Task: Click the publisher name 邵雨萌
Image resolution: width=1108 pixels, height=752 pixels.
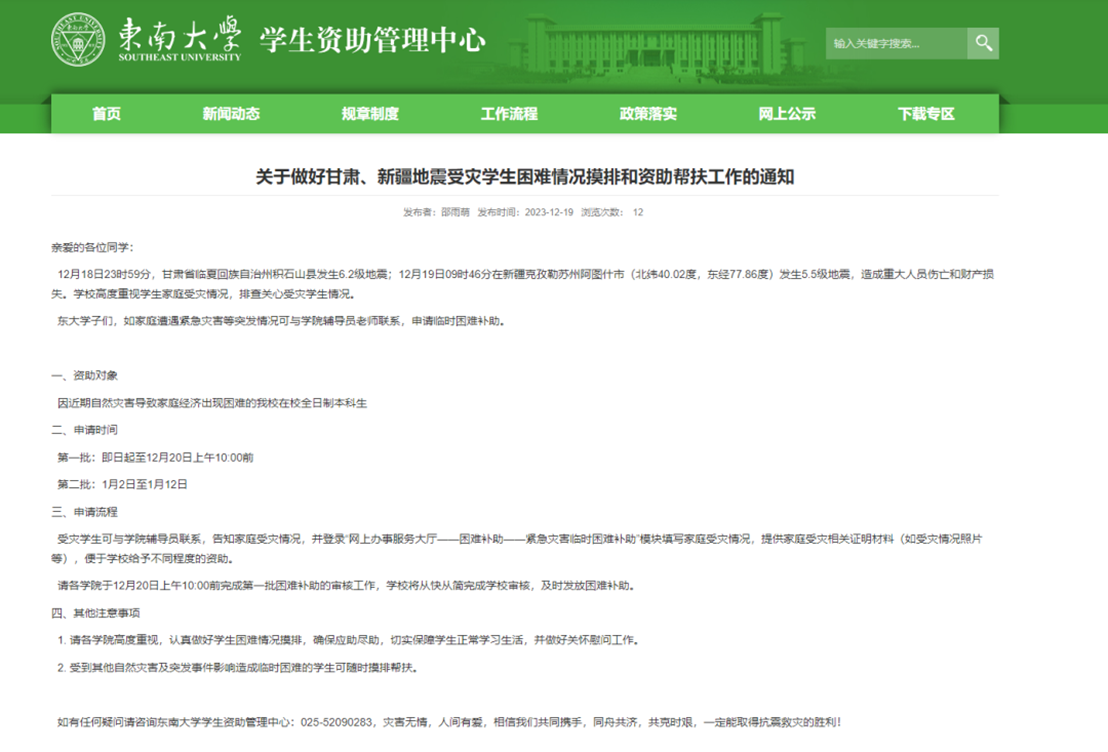Action: click(x=455, y=213)
